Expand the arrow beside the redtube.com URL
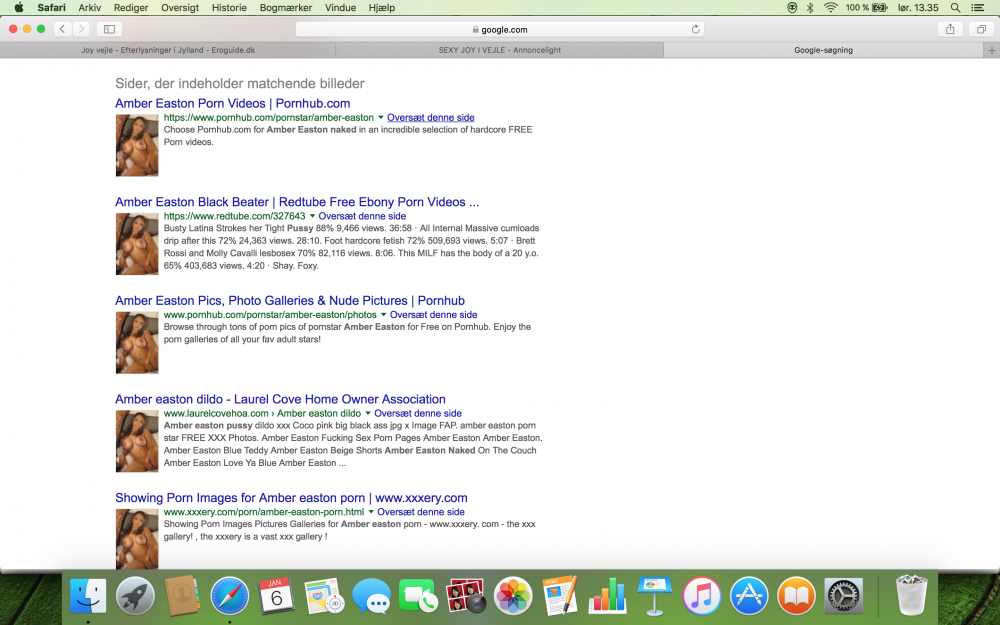 tap(312, 216)
